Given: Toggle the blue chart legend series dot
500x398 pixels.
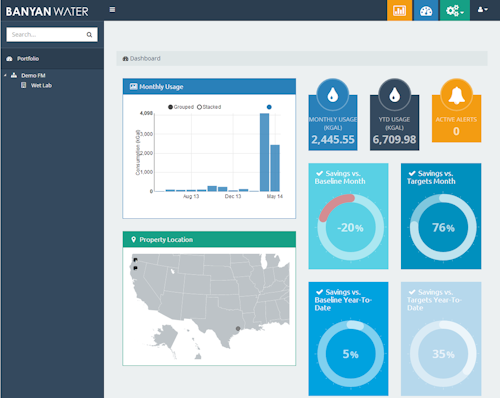Looking at the screenshot, I should click(x=269, y=107).
